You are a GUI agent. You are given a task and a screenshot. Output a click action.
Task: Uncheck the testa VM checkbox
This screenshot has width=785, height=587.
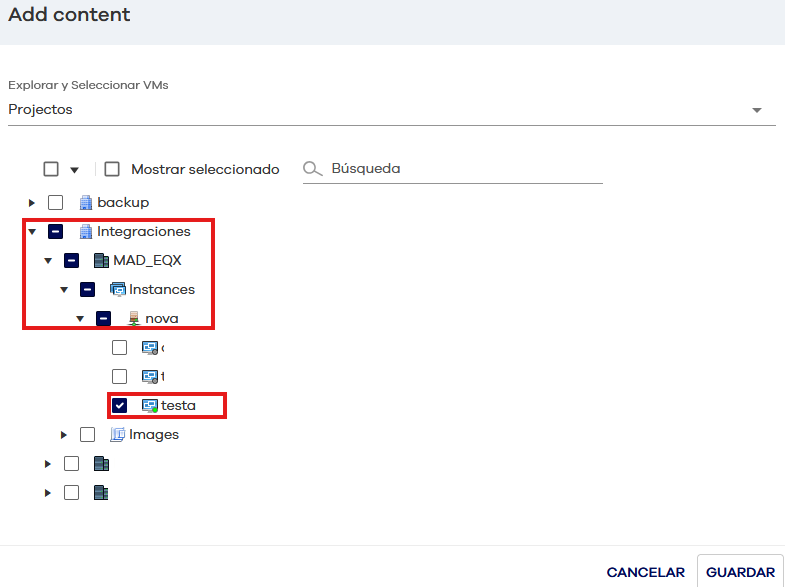[x=120, y=406]
